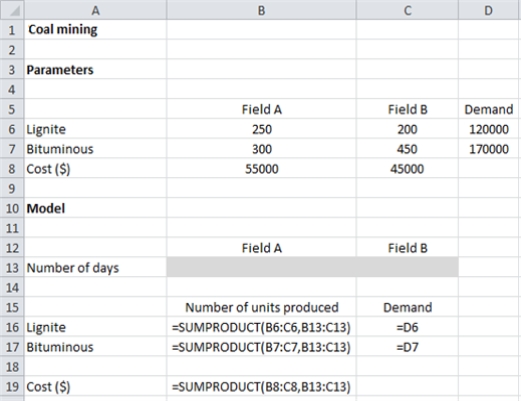Select 'Field B' header in row 5
521x401 pixels.
tap(407, 109)
